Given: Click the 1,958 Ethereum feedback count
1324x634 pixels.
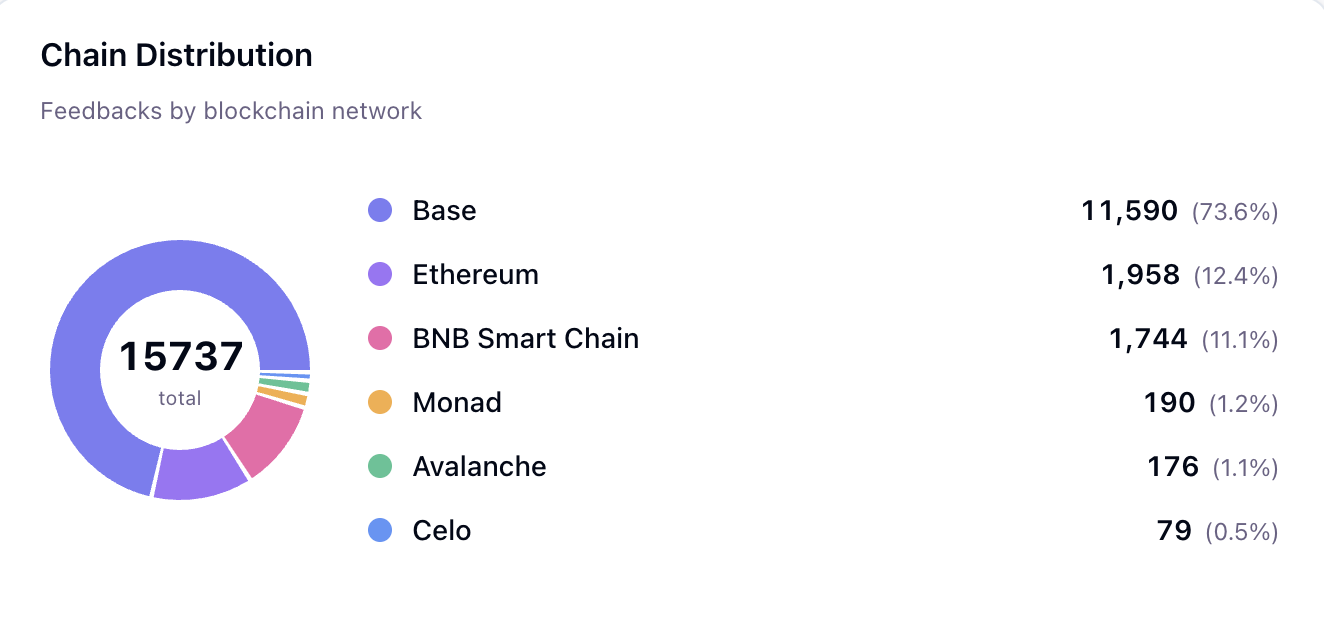Looking at the screenshot, I should point(1140,274).
